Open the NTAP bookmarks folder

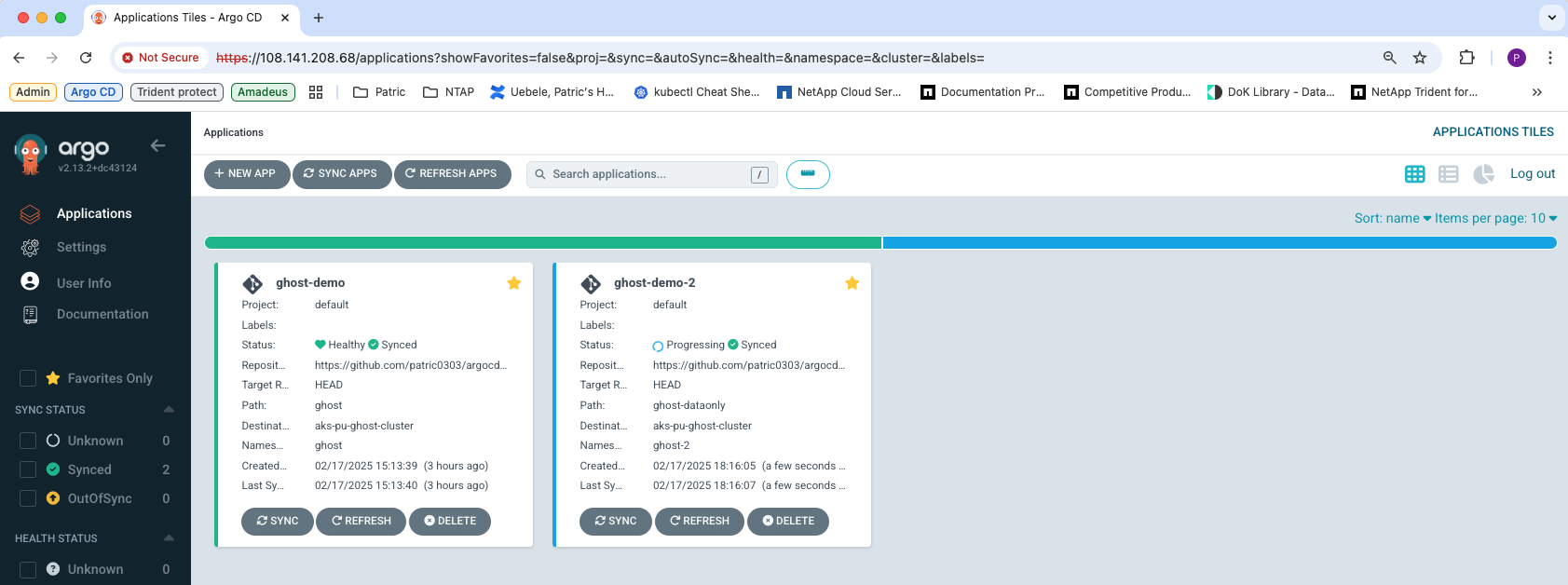449,92
